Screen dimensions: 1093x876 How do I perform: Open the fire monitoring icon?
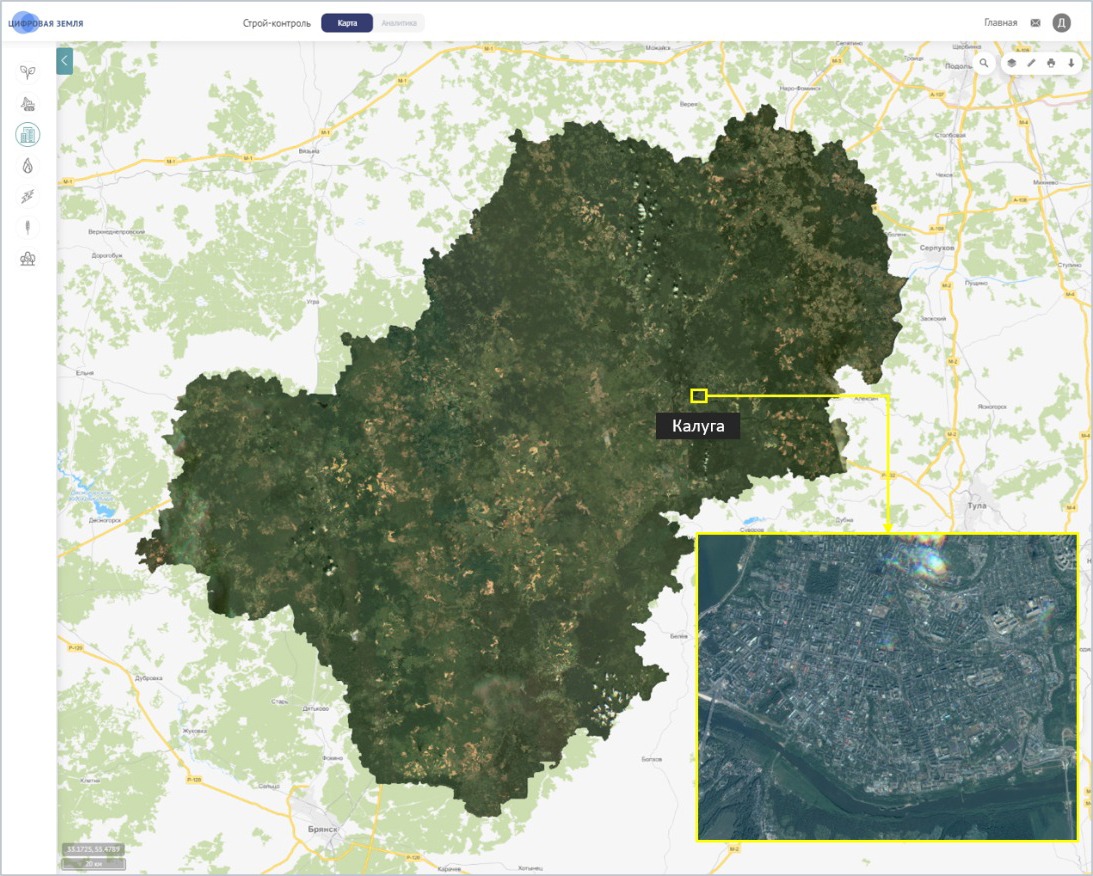[x=28, y=165]
